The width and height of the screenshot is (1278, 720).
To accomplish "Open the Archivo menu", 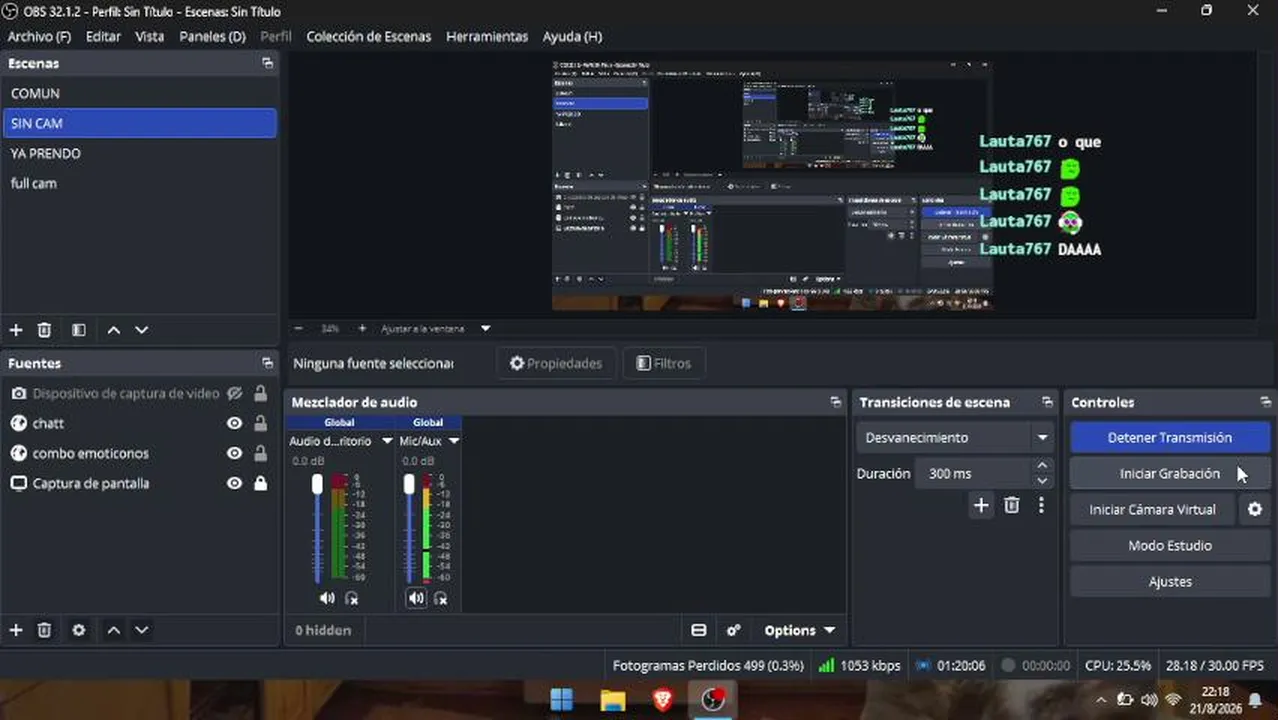I will 39,36.
